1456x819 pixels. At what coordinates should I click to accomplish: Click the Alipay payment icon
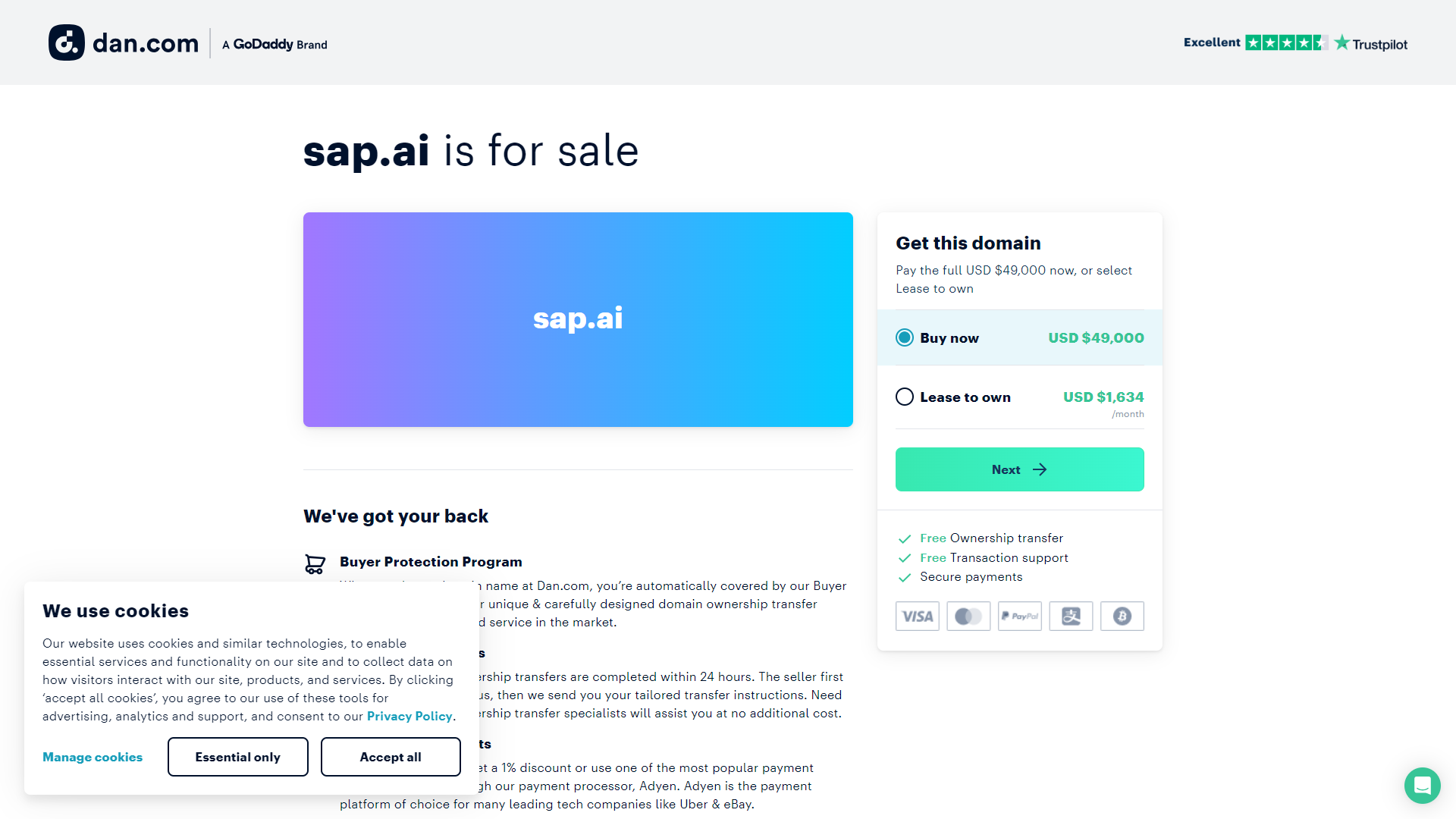1071,616
